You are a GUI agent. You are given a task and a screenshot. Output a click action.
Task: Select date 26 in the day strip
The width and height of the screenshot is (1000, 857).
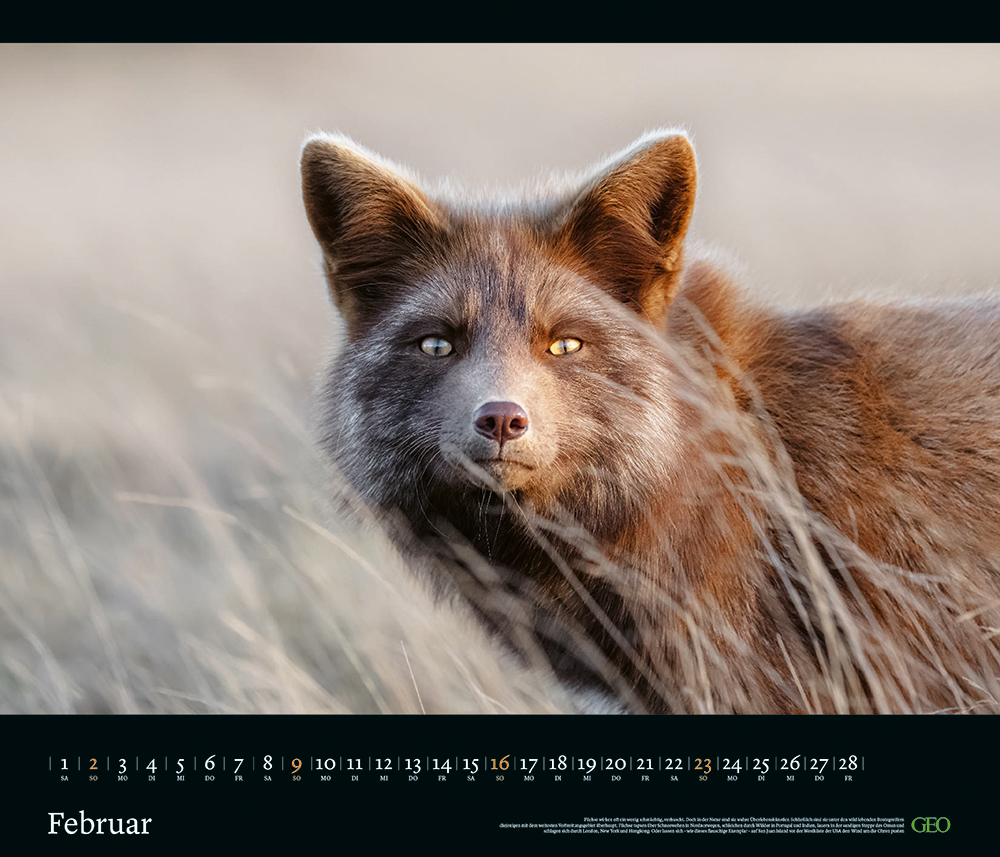tap(790, 763)
